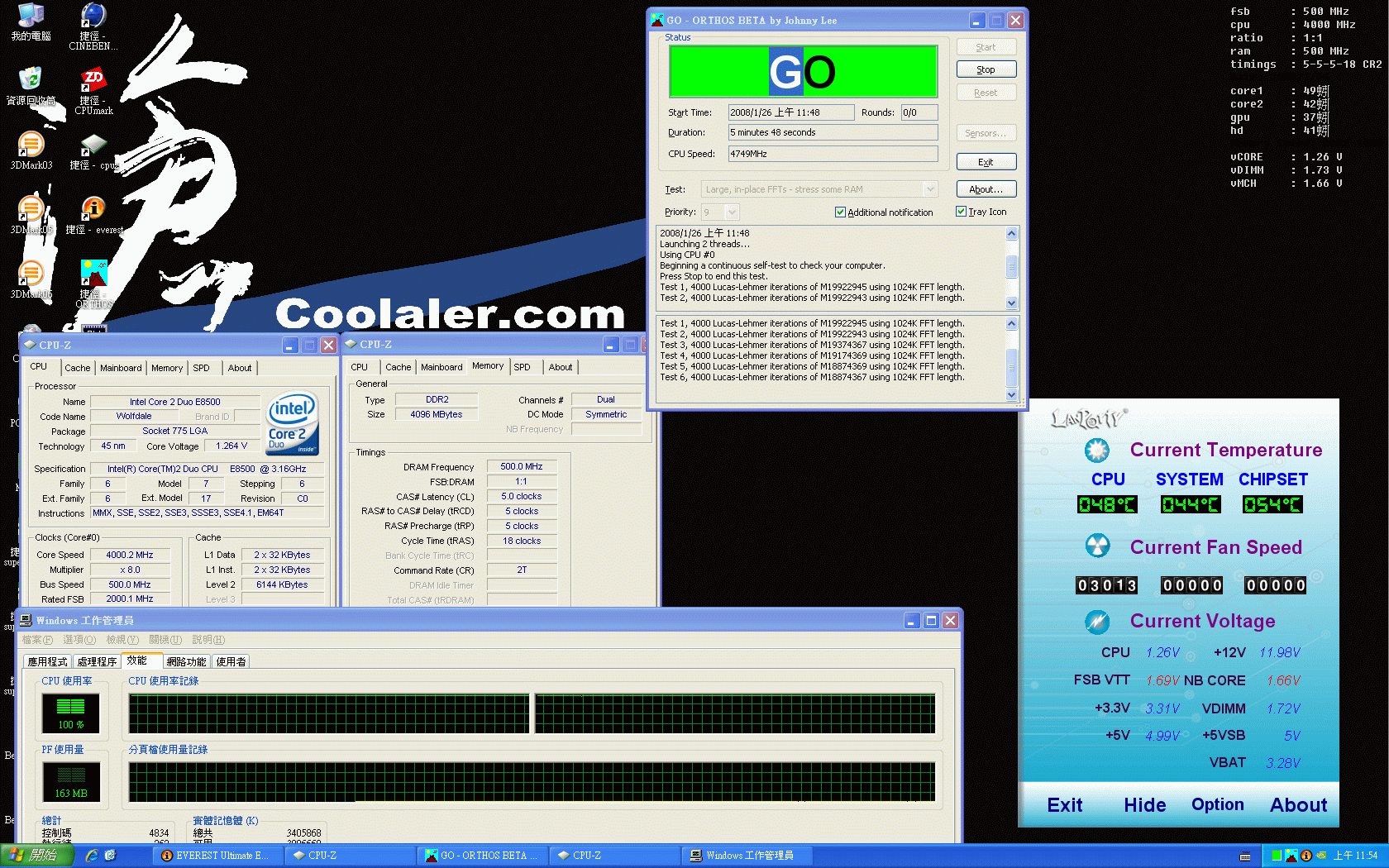Click Exit in the hardware monitor panel
Viewport: 1389px width, 868px height.
1065,804
